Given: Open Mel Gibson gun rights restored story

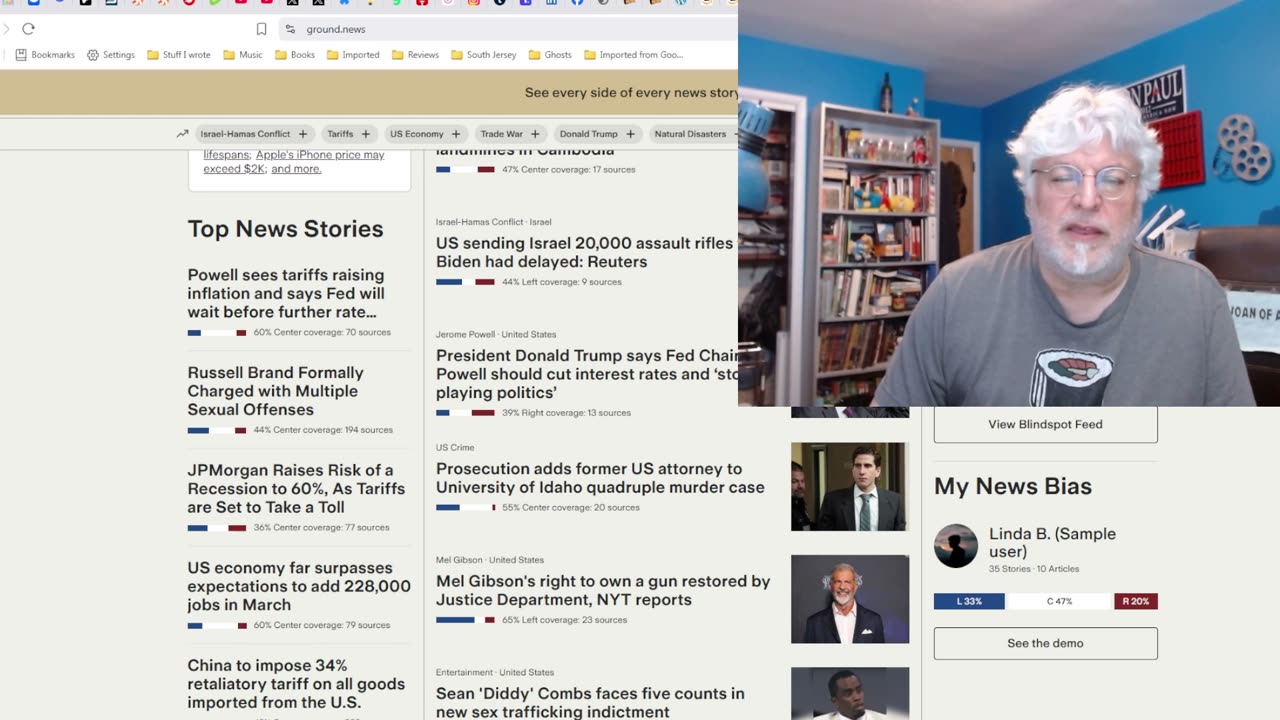Looking at the screenshot, I should pos(603,590).
